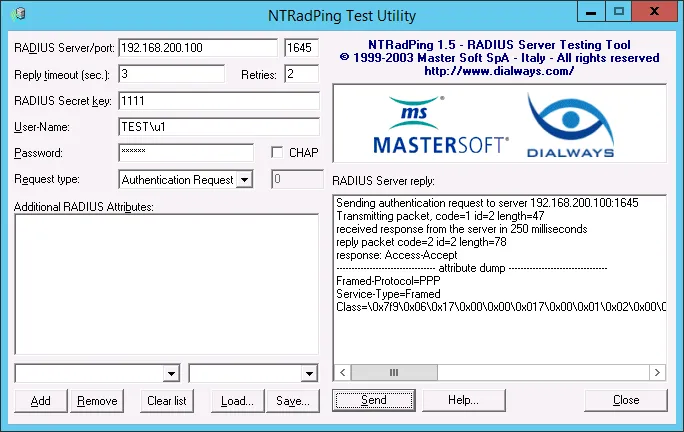Send the RADIUS request
Viewport: 684px width, 432px height.
click(x=374, y=400)
